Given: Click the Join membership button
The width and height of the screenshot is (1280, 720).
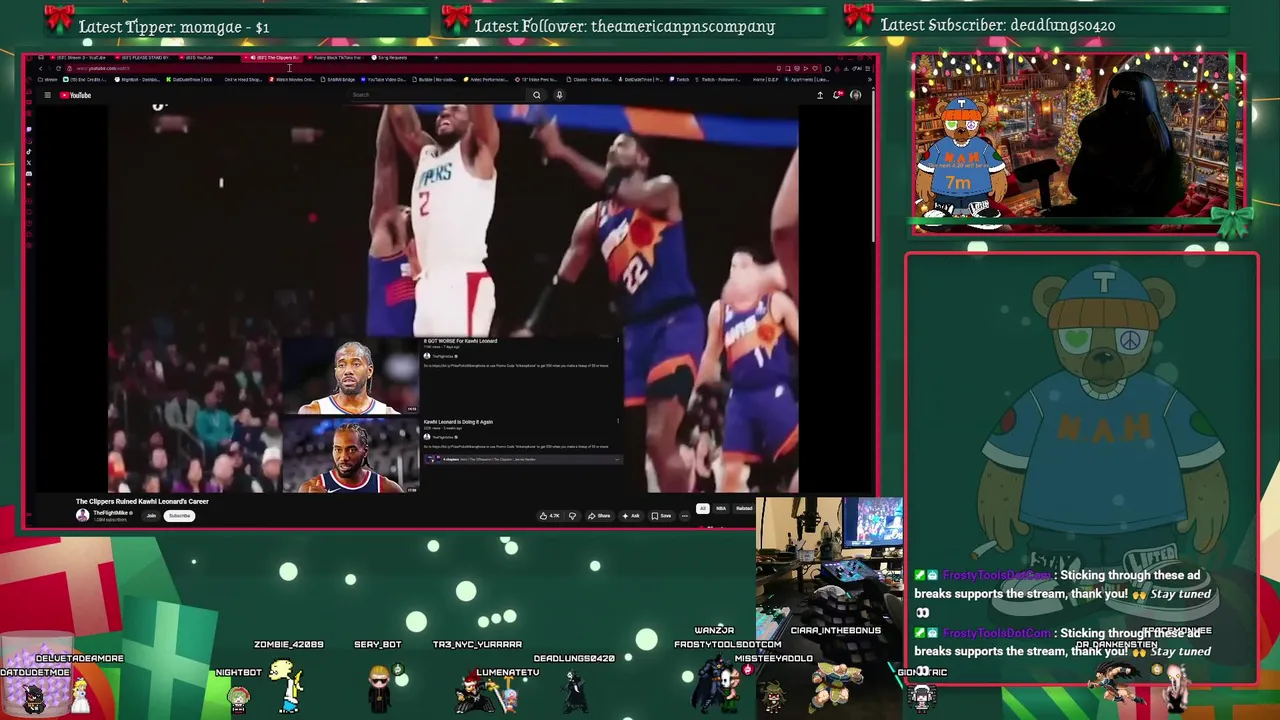Looking at the screenshot, I should click(151, 516).
